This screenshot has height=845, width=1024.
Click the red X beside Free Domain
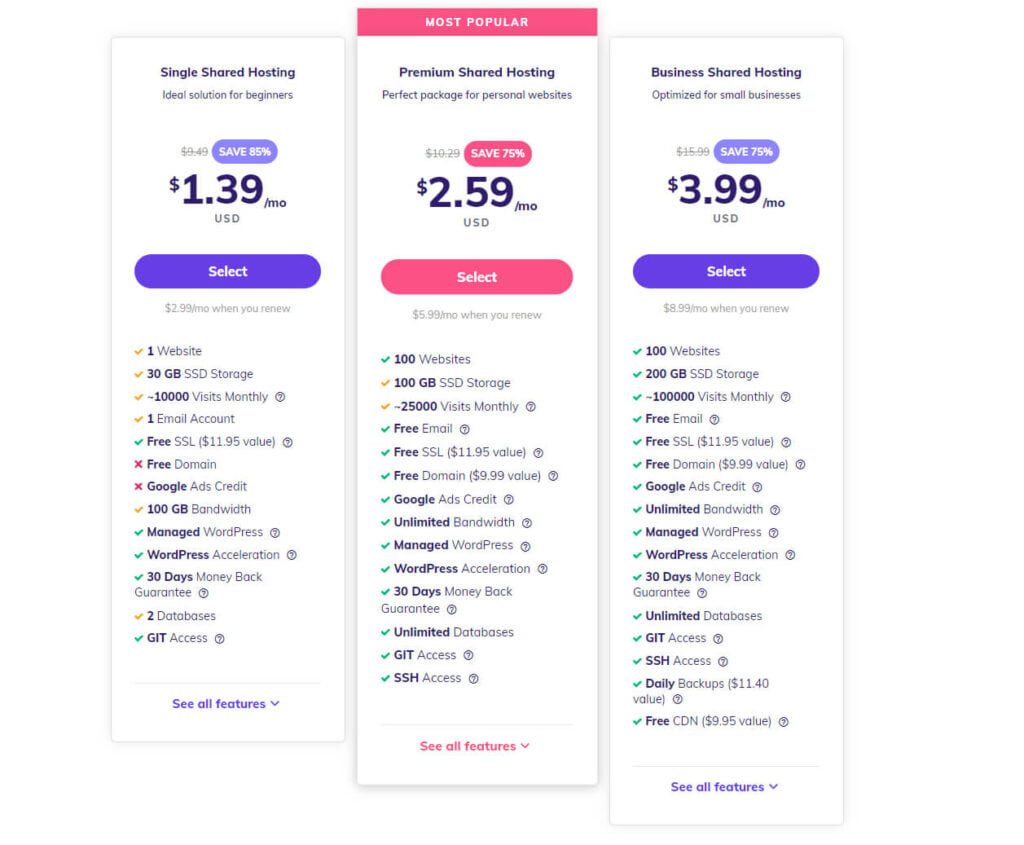click(x=139, y=464)
